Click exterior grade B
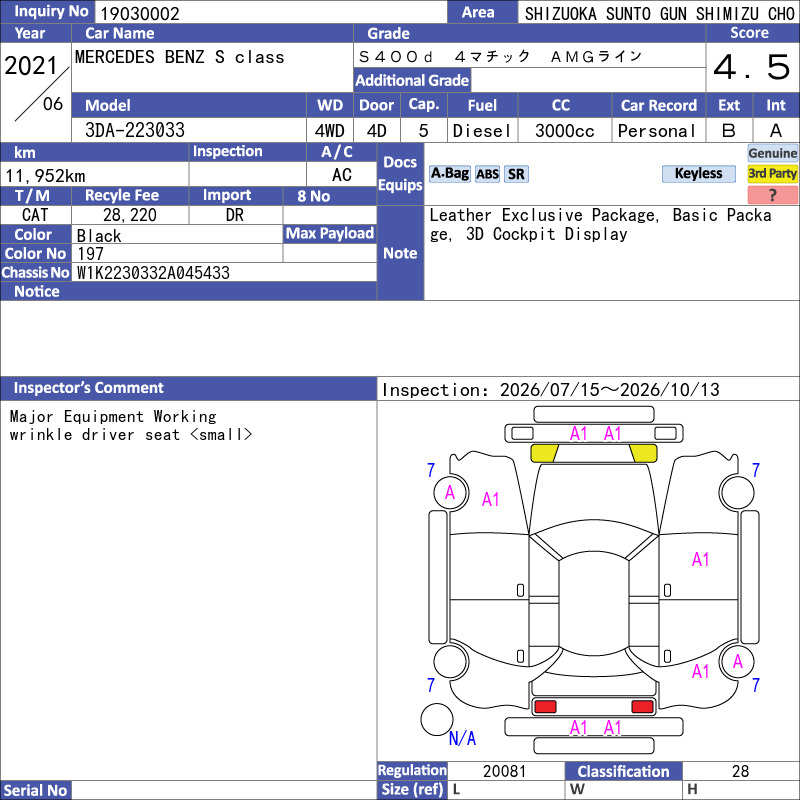This screenshot has width=800, height=800. click(x=729, y=131)
